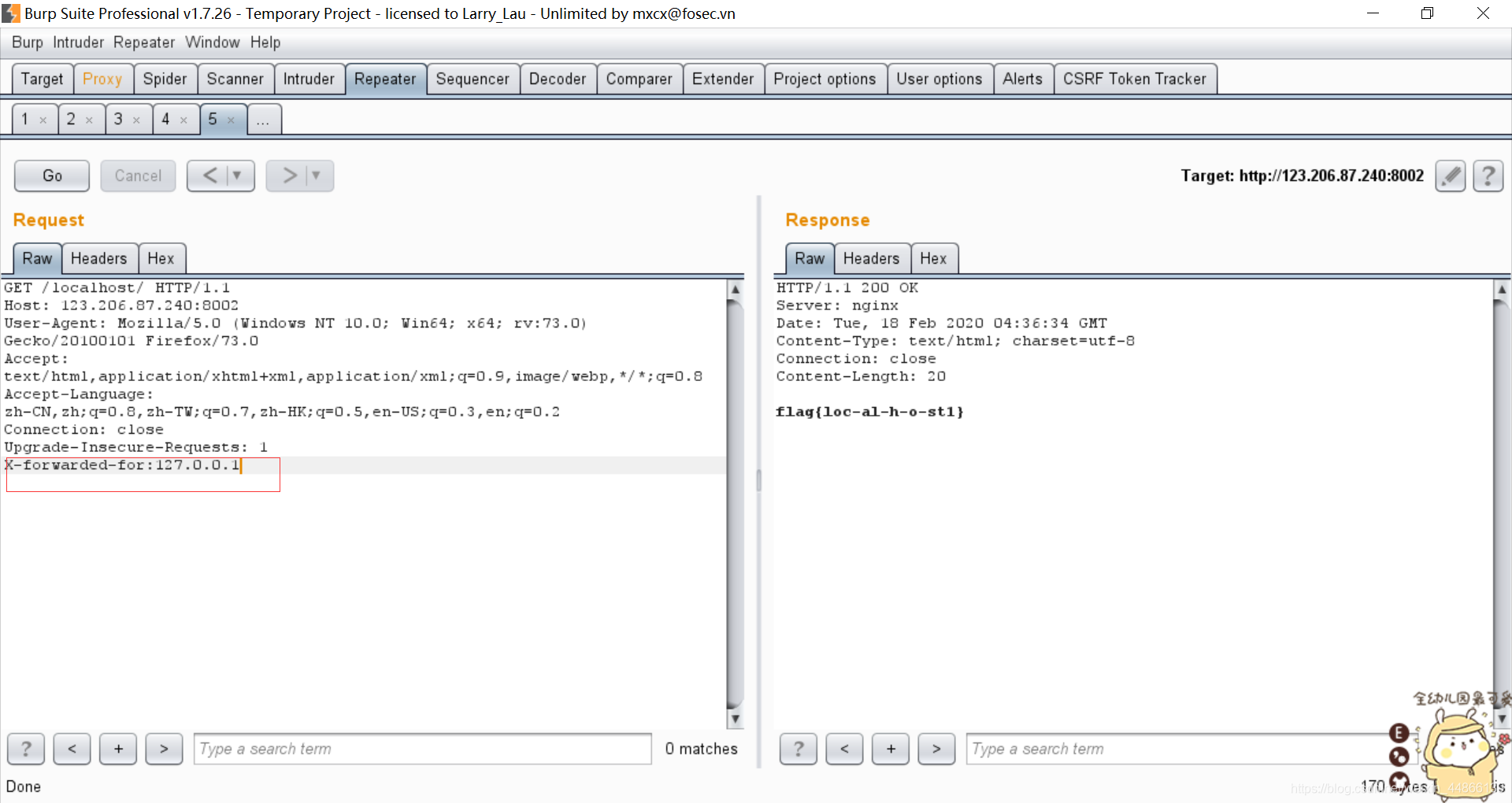This screenshot has width=1512, height=803.
Task: Open response search options plus button
Action: [891, 749]
